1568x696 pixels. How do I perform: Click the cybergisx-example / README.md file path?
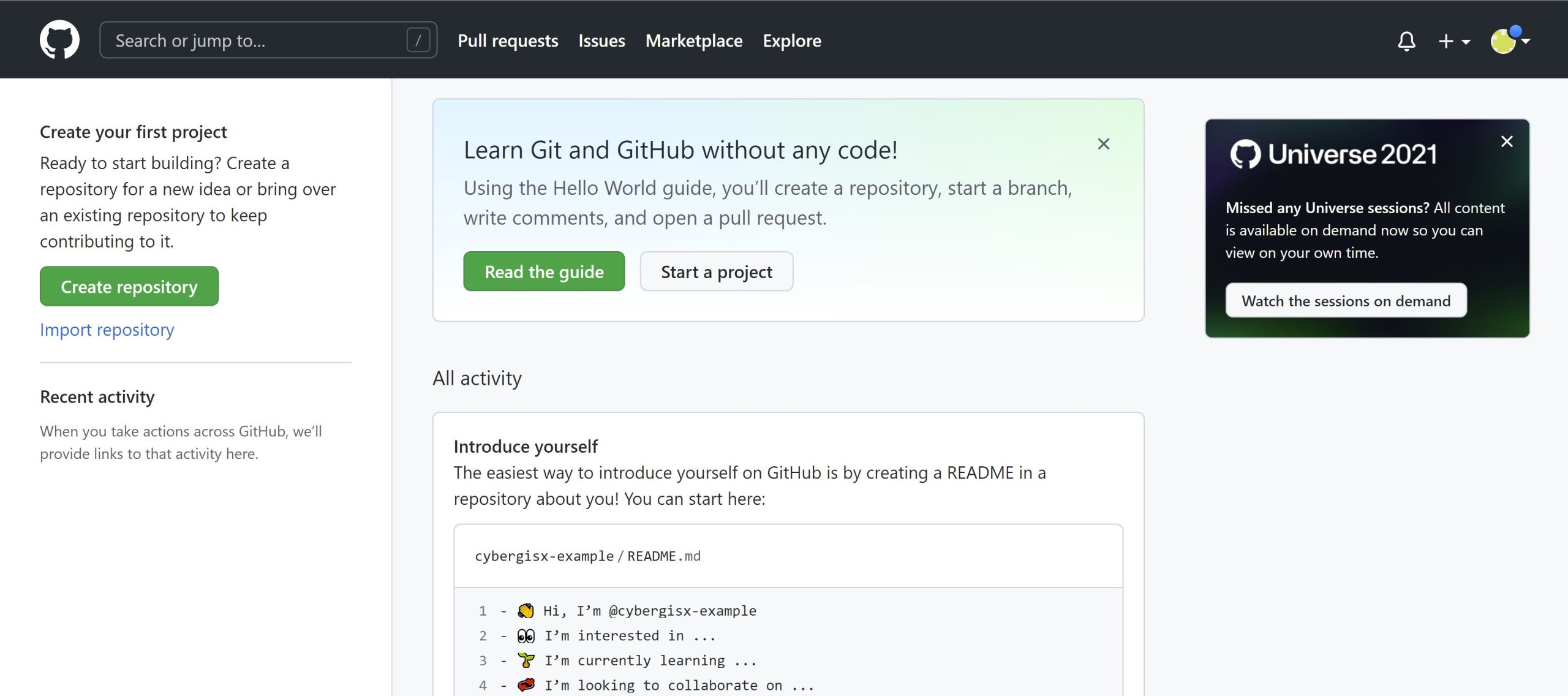pos(587,556)
